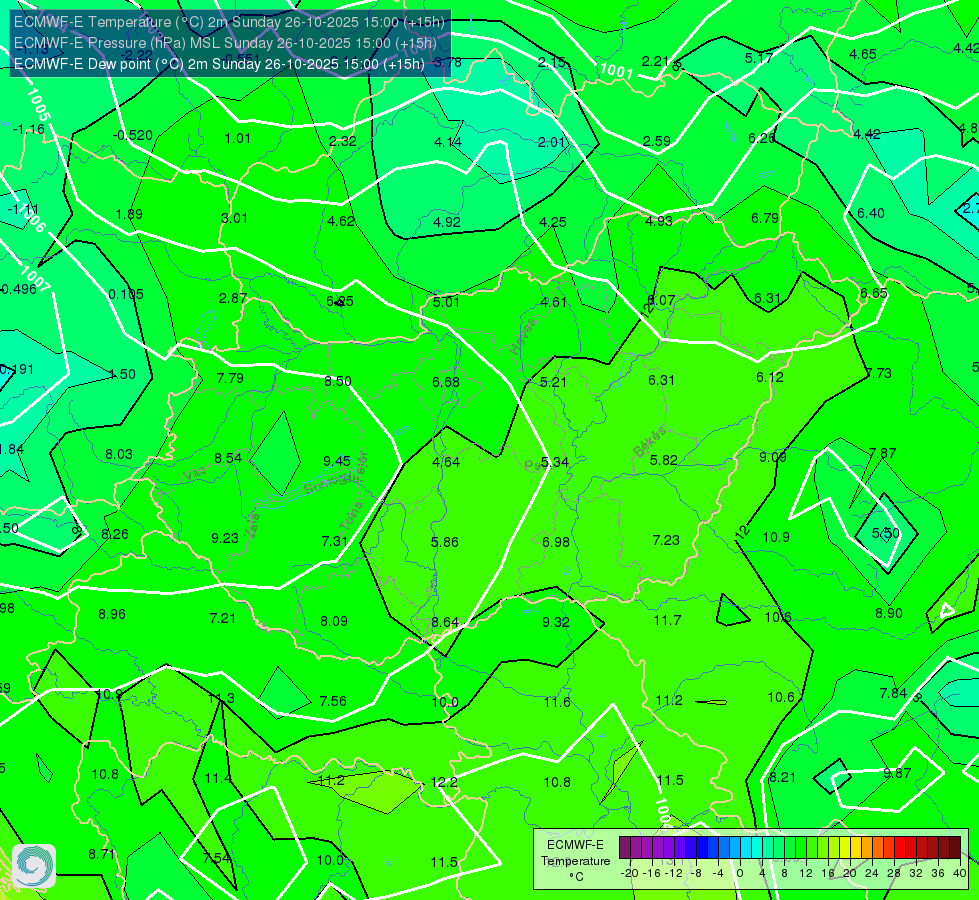The image size is (979, 900).
Task: Click the grid value '6.65'
Action: (873, 294)
